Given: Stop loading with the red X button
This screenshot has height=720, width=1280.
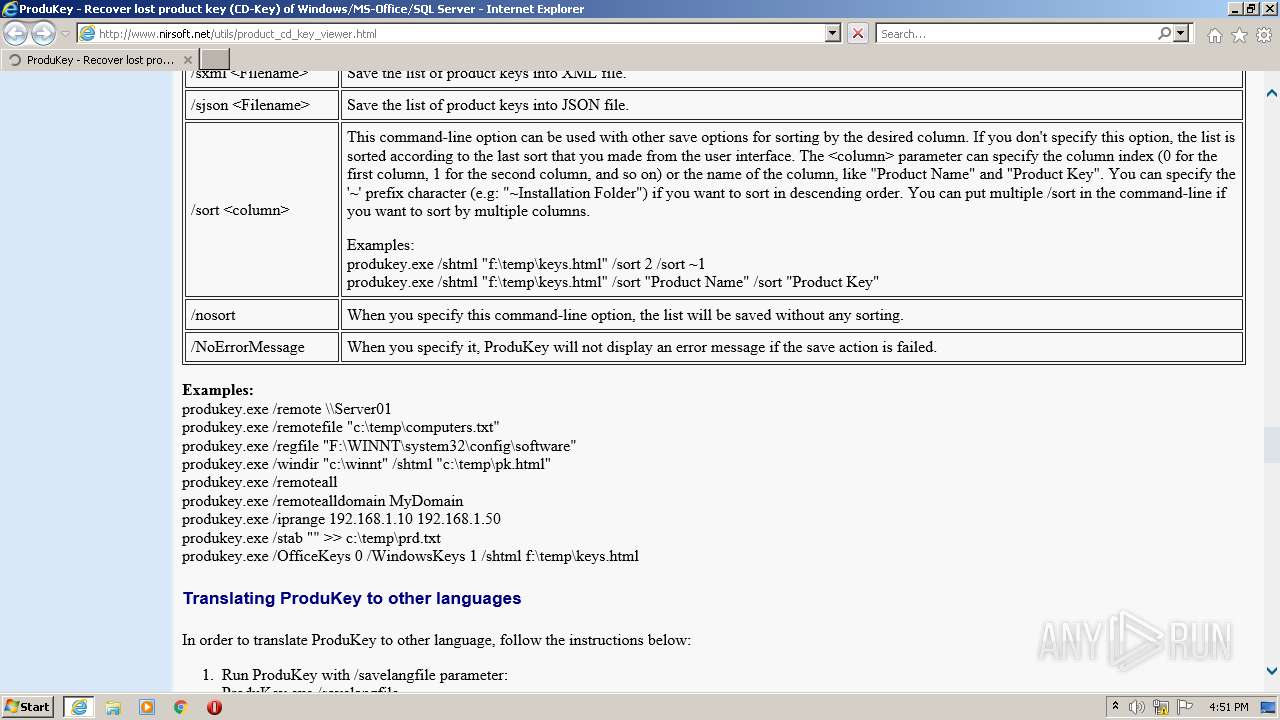Looking at the screenshot, I should pos(858,33).
